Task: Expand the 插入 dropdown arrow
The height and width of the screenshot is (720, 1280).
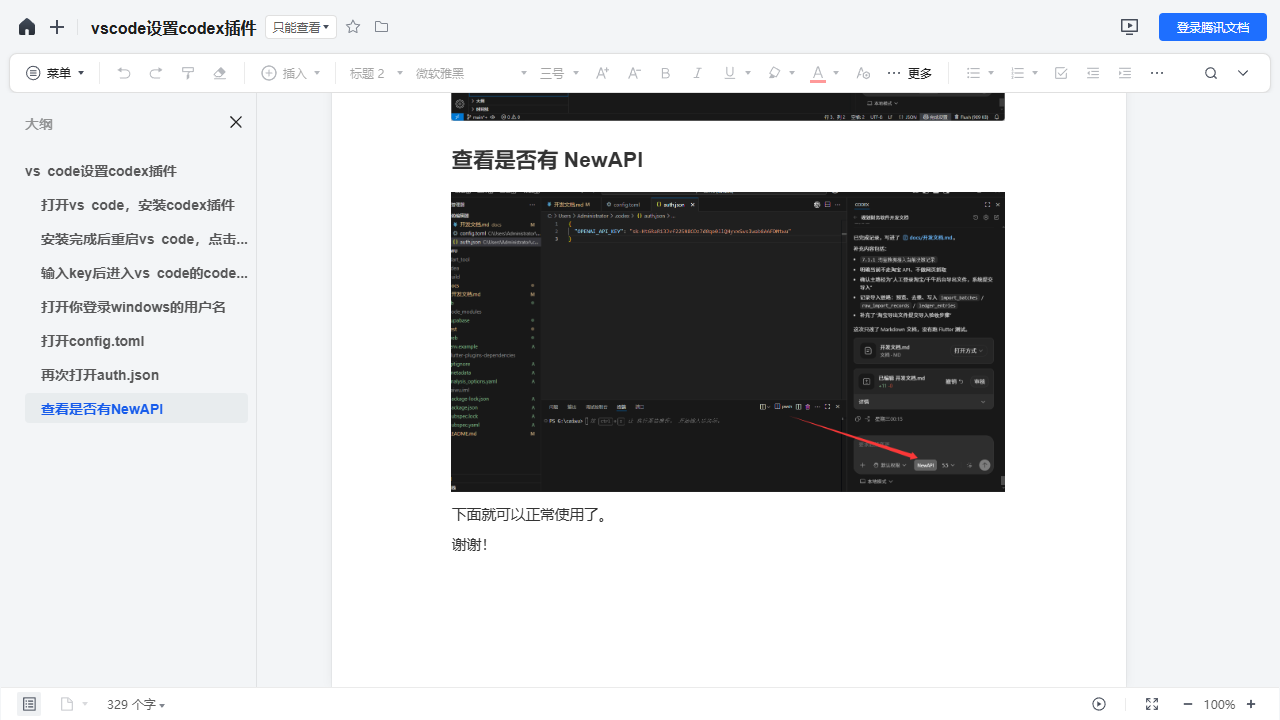Action: [317, 73]
